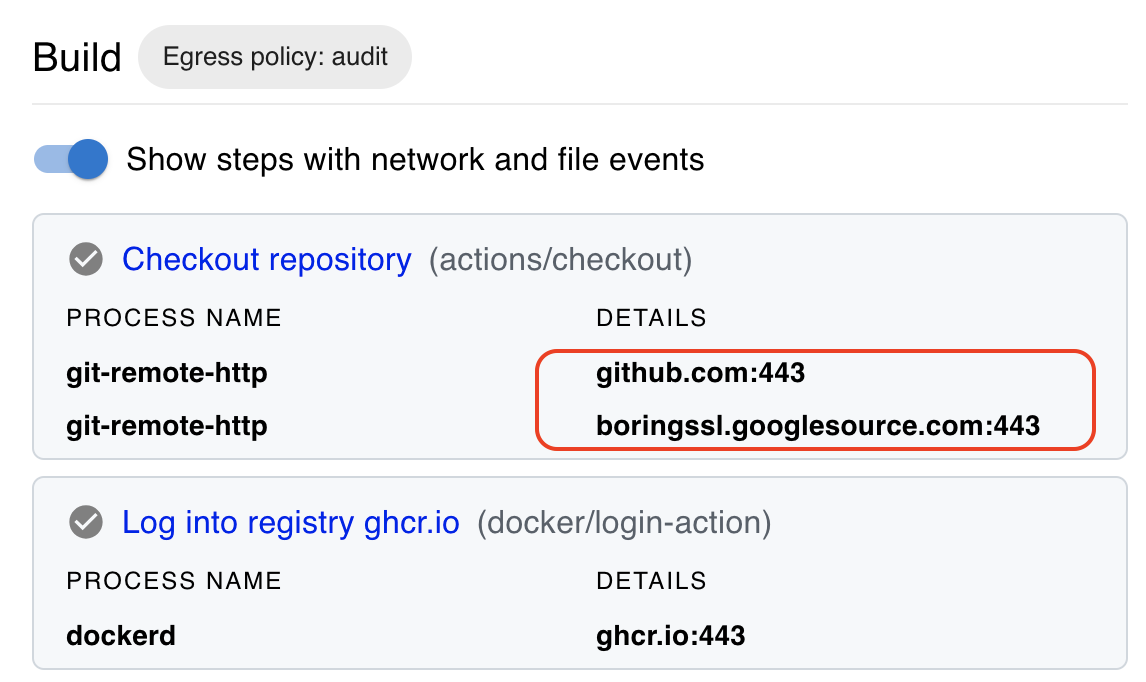
Task: Open the Checkout repository step link
Action: (x=267, y=259)
